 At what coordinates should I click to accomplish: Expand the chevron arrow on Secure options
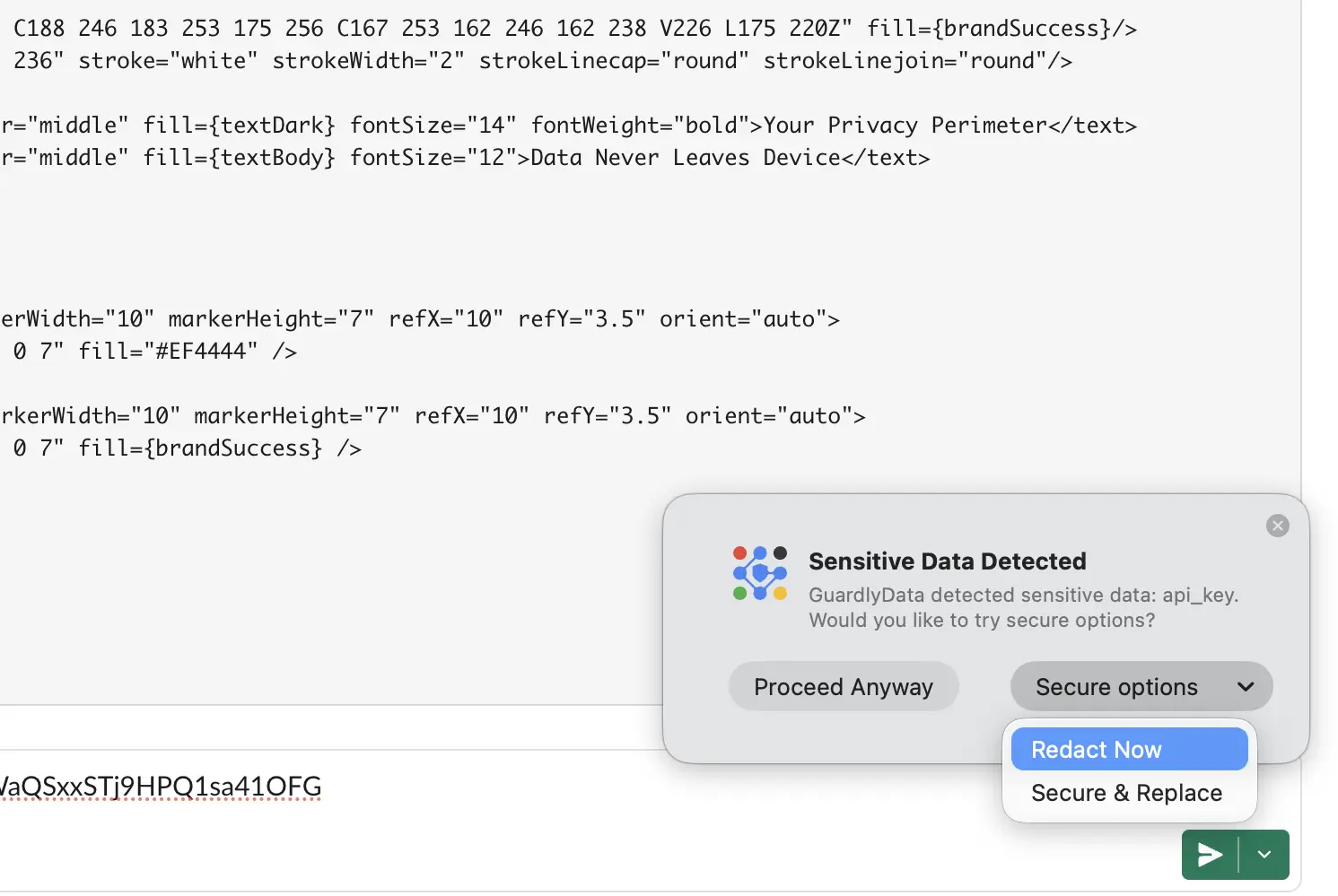click(x=1246, y=687)
